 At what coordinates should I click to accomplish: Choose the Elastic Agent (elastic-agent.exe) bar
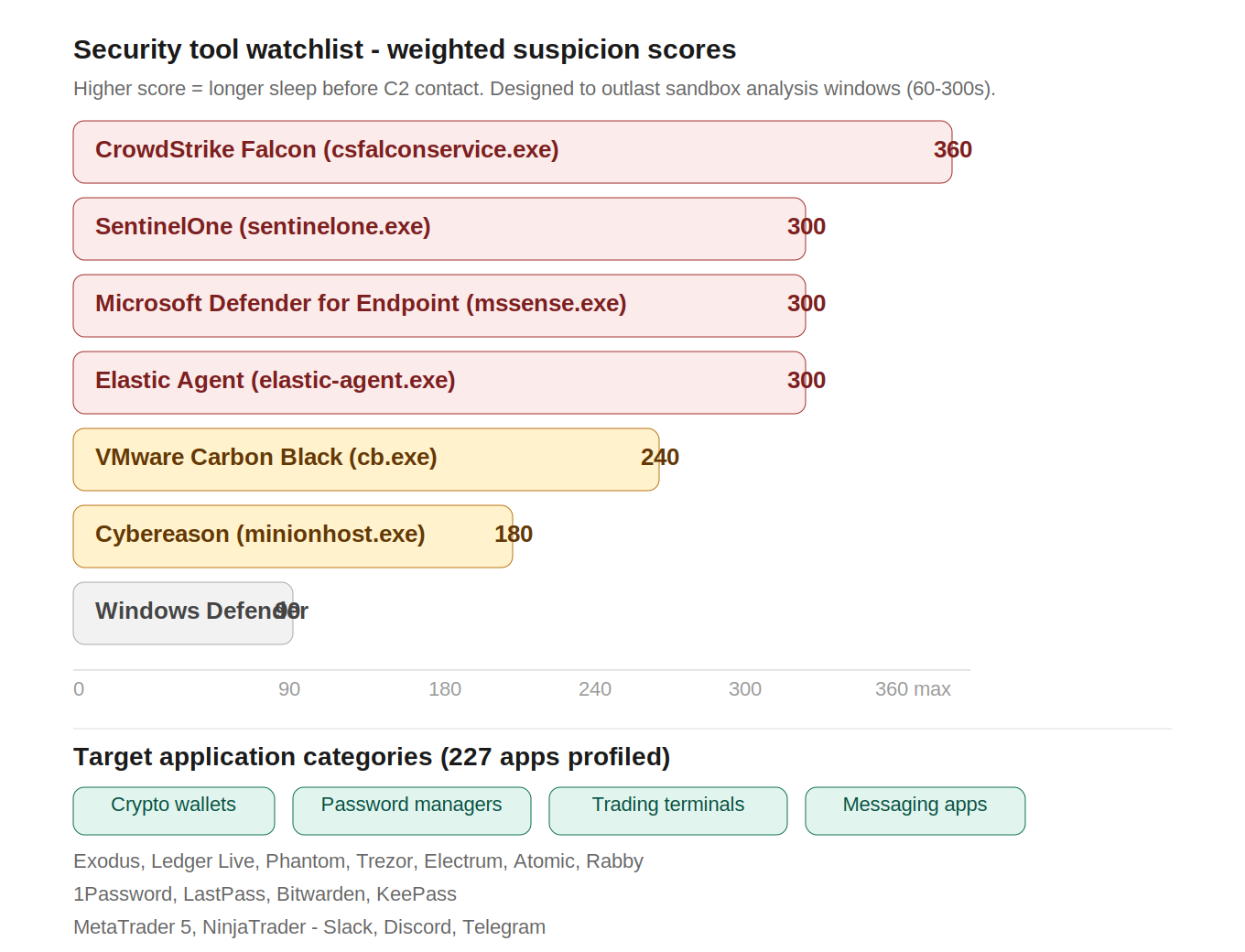coord(439,383)
